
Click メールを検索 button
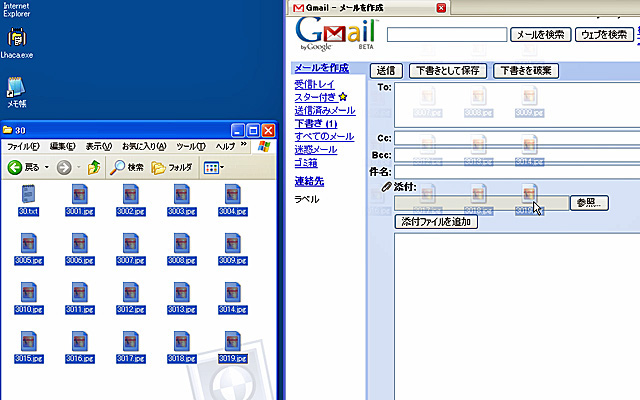click(x=540, y=35)
